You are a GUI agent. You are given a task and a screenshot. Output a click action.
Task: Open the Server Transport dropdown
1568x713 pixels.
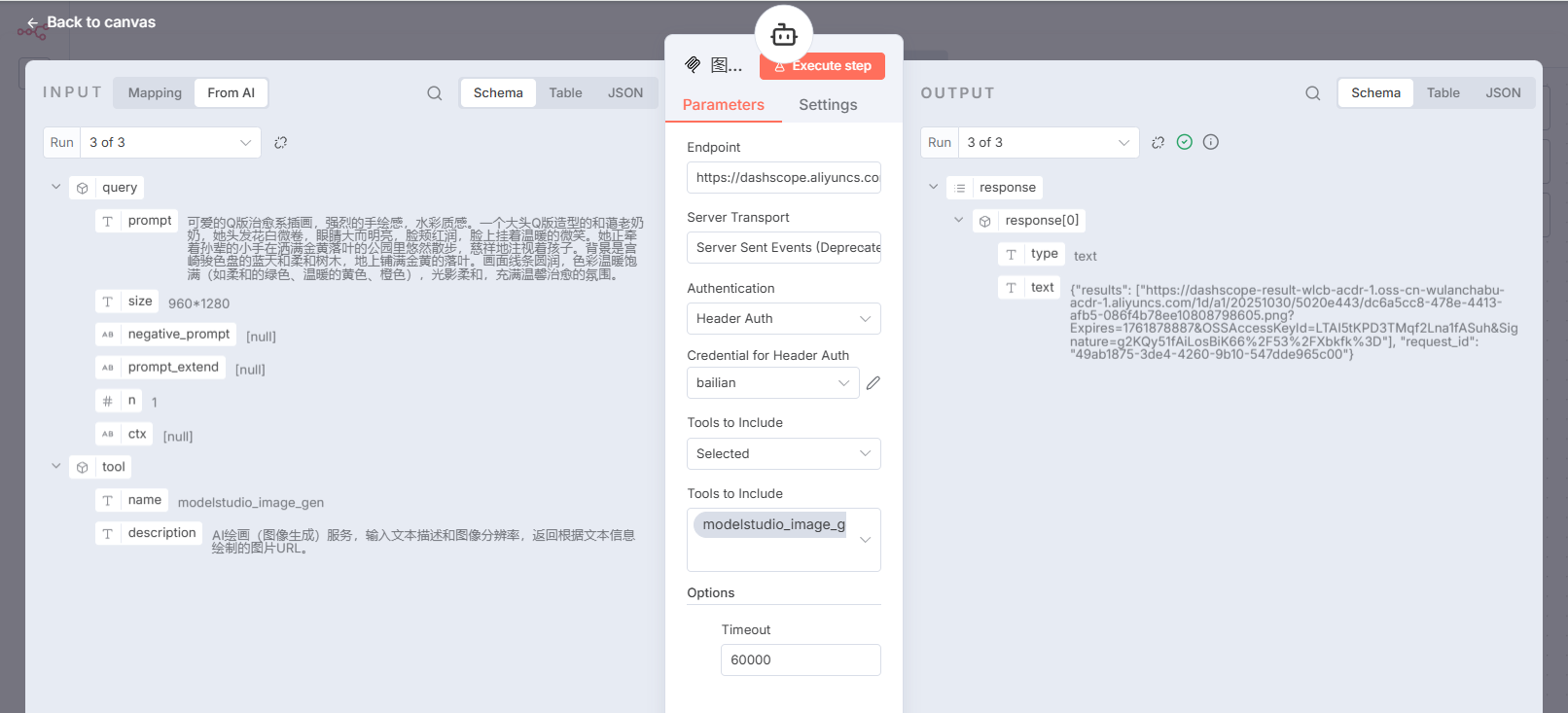coord(784,248)
